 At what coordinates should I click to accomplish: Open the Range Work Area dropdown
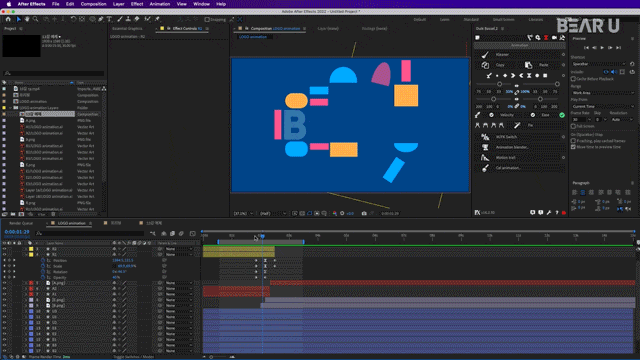[x=602, y=93]
